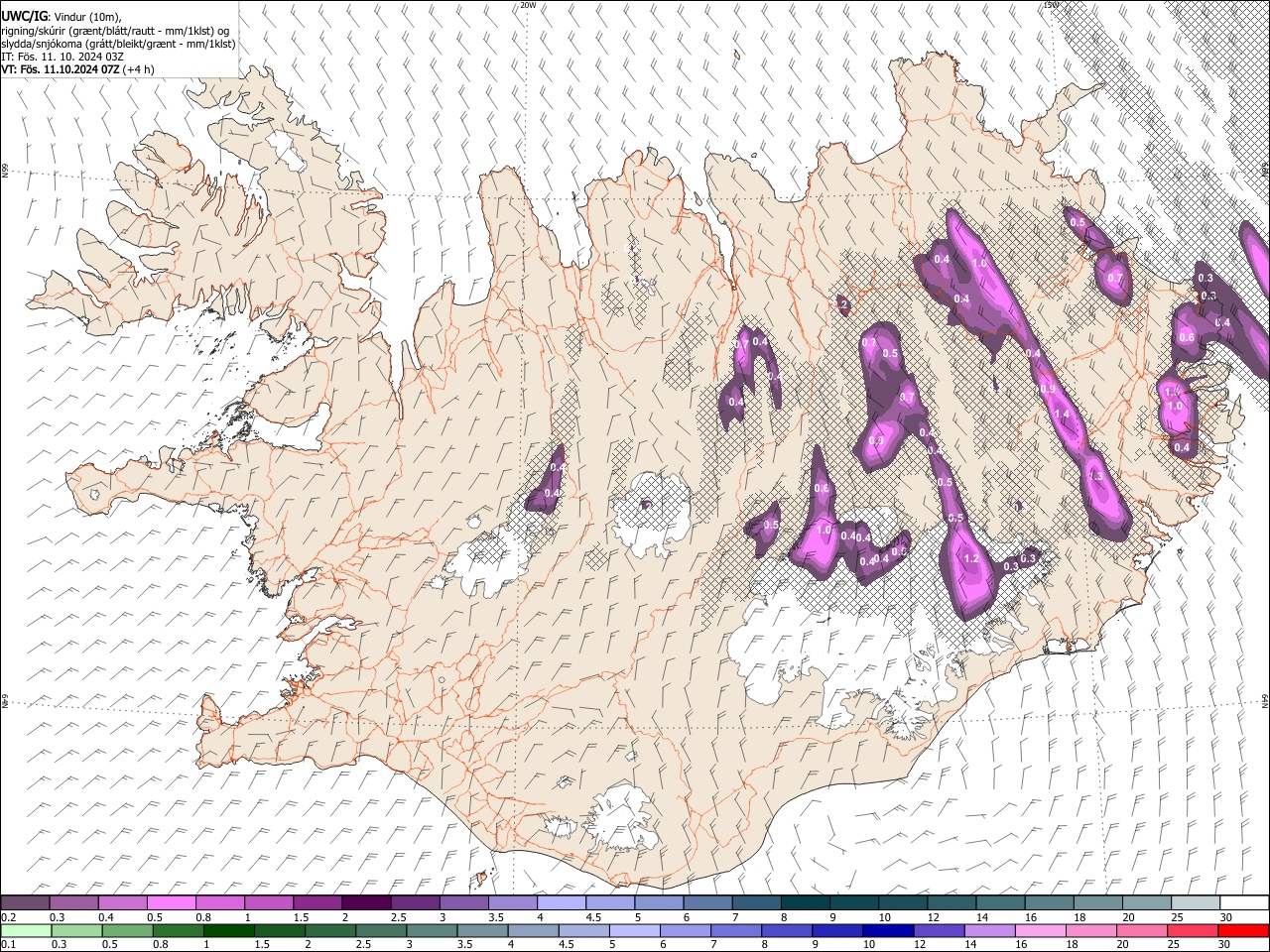The width and height of the screenshot is (1270, 952).
Task: Select the snow scale swatch starting at 1.5
Action: click(x=317, y=903)
